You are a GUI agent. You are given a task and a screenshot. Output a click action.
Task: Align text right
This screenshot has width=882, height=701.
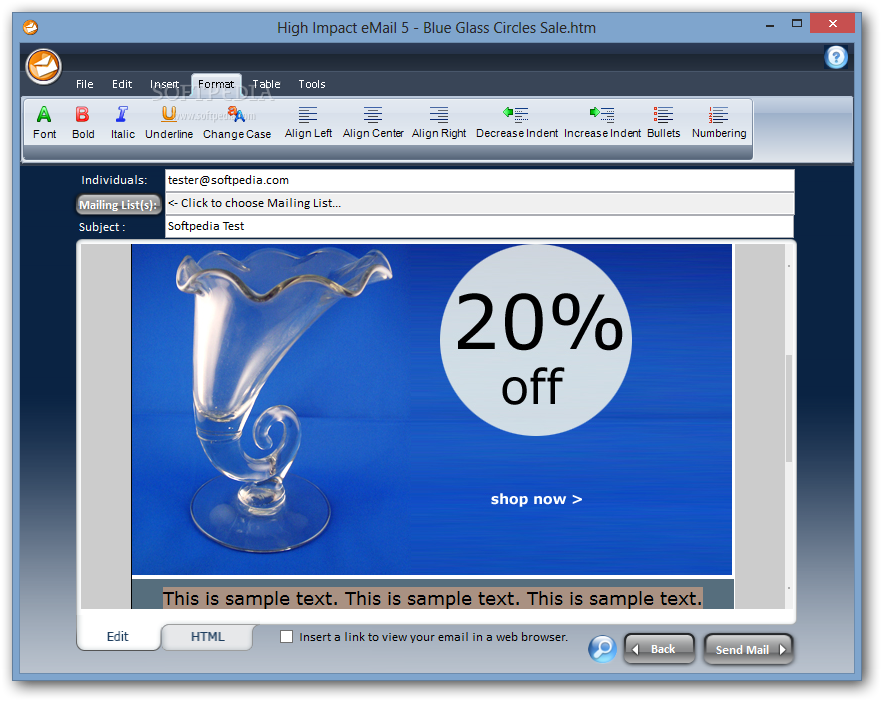[x=439, y=122]
